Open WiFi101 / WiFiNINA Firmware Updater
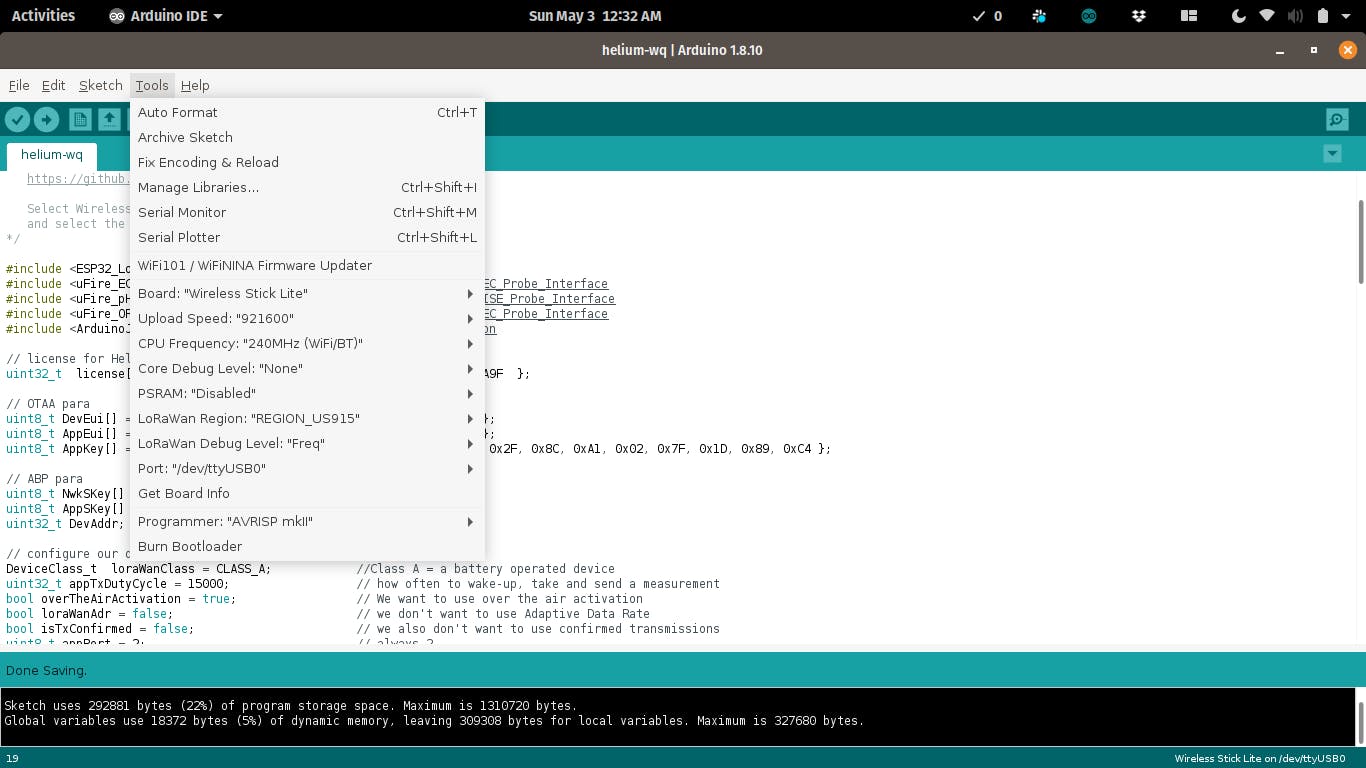Screen dimensions: 1366x768 pyautogui.click(x=307, y=265)
